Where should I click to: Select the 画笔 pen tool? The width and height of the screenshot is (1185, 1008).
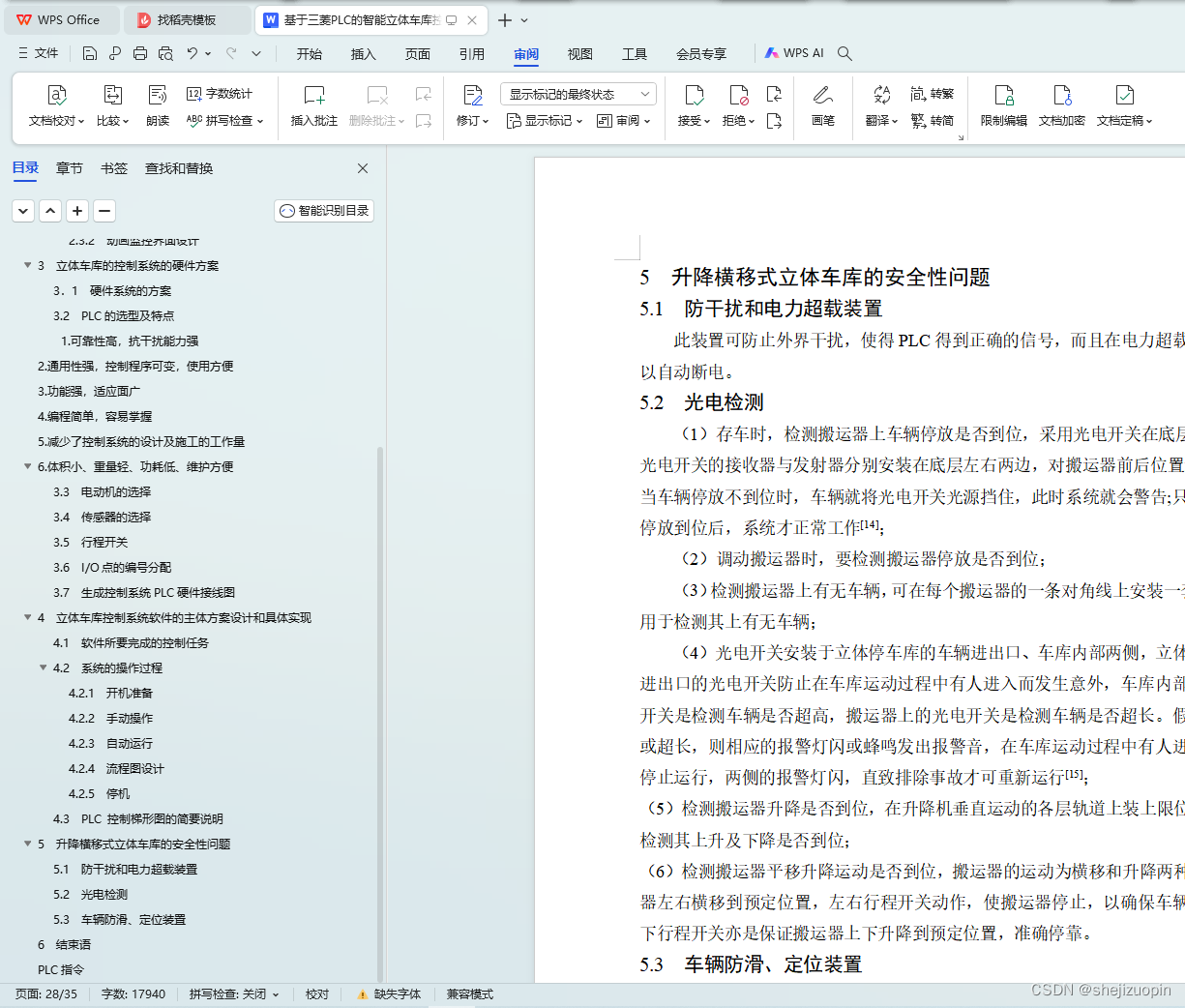click(x=823, y=106)
